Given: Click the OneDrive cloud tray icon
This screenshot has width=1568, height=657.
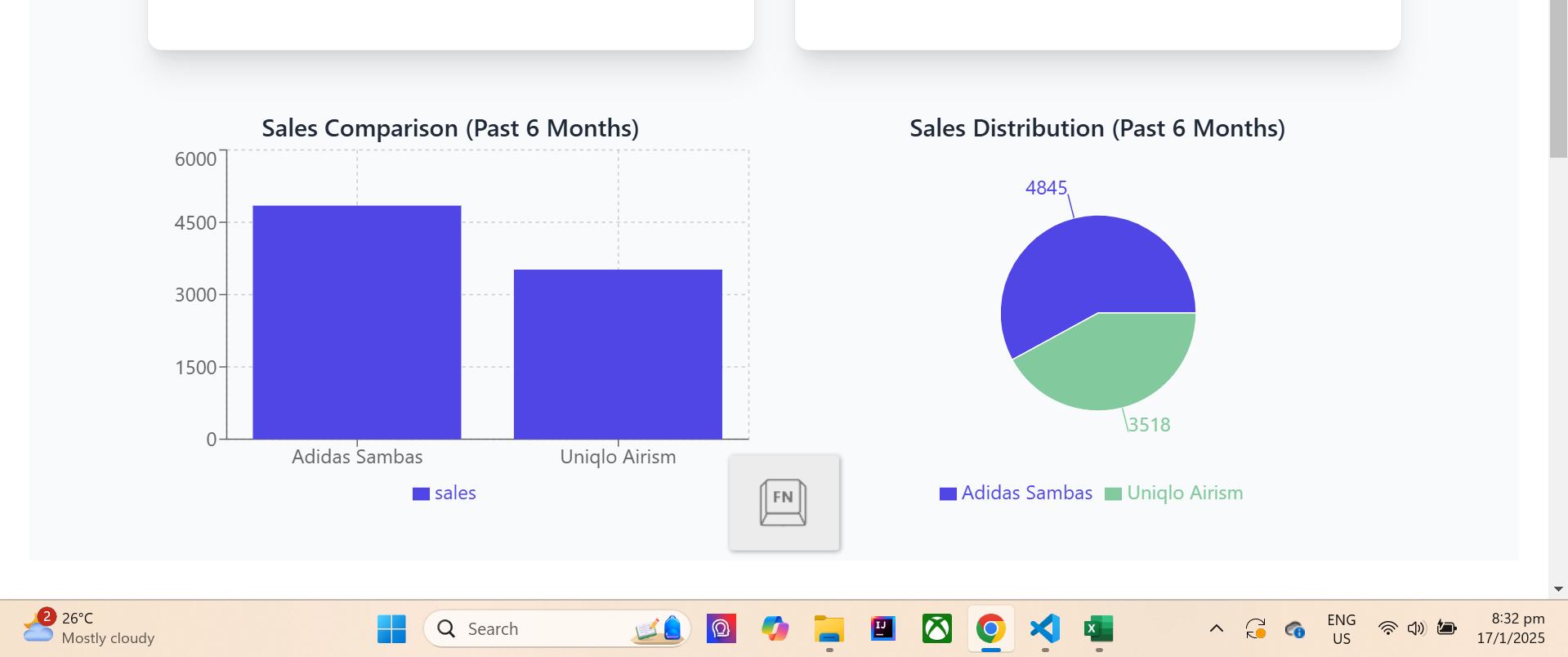Looking at the screenshot, I should coord(1294,628).
